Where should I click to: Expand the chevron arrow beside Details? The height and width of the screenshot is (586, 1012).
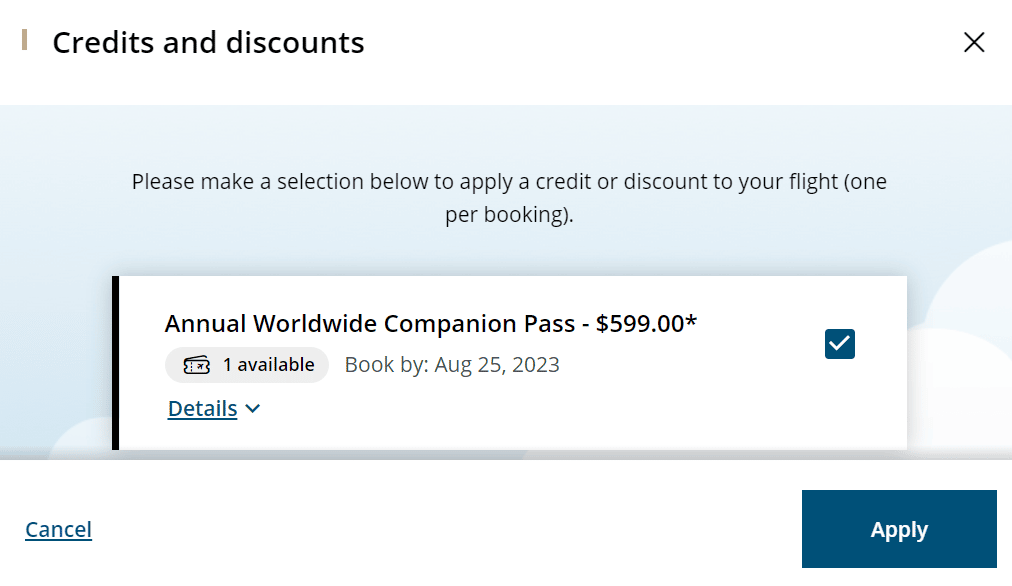252,409
